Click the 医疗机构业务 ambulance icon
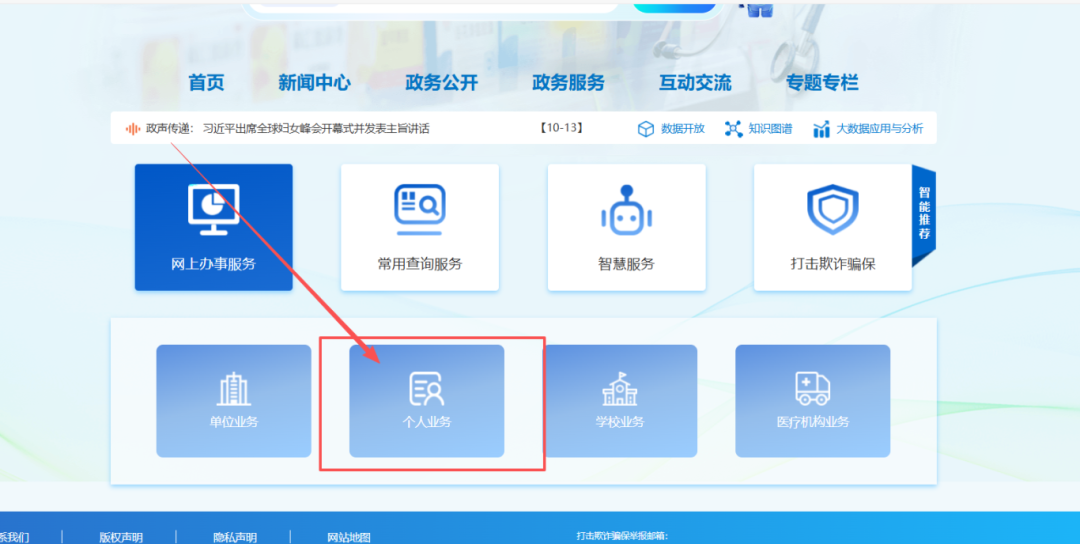Image resolution: width=1080 pixels, height=544 pixels. pos(812,388)
